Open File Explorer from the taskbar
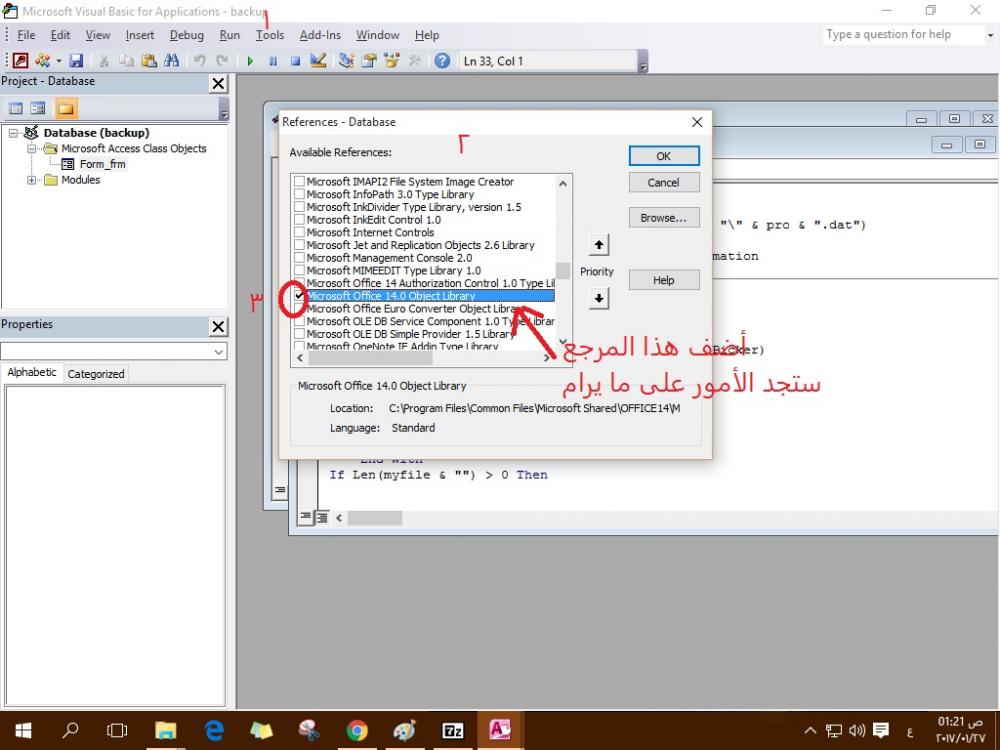 click(x=166, y=730)
